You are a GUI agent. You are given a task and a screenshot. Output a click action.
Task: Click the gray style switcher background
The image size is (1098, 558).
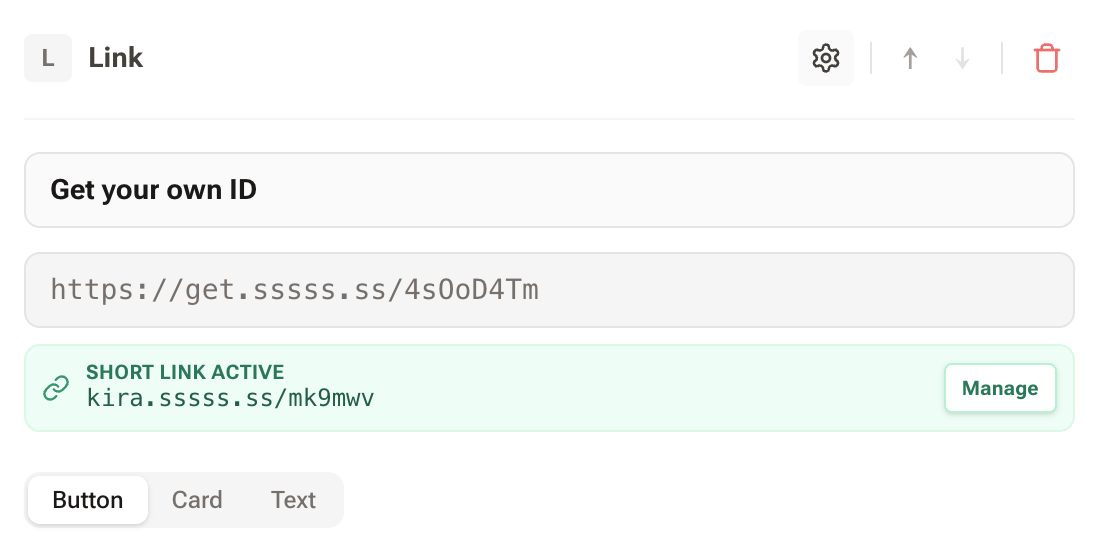click(336, 500)
